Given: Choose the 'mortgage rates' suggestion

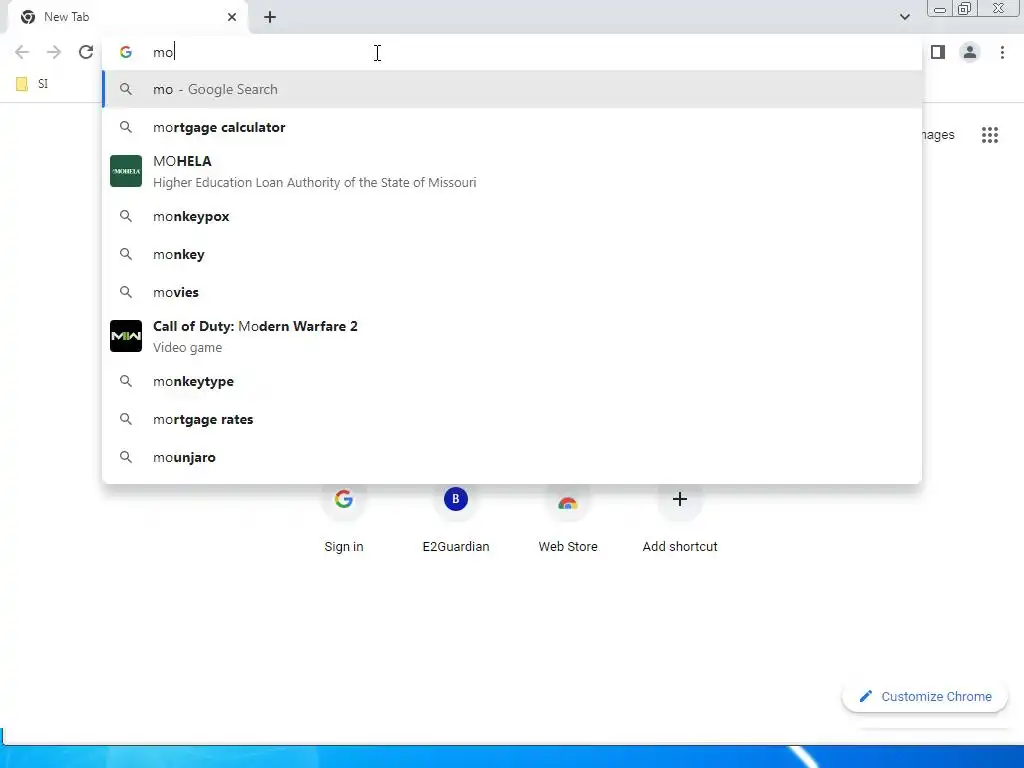Looking at the screenshot, I should [512, 419].
